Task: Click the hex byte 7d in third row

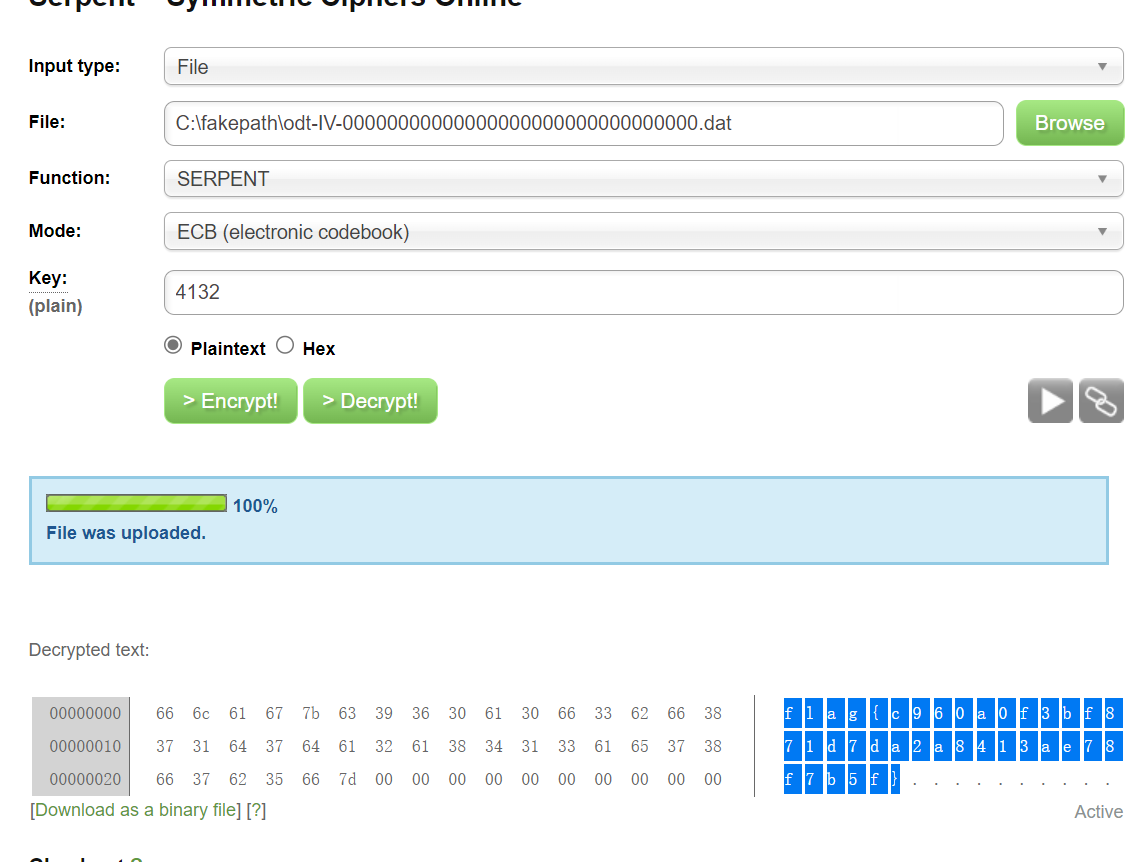Action: pyautogui.click(x=347, y=779)
